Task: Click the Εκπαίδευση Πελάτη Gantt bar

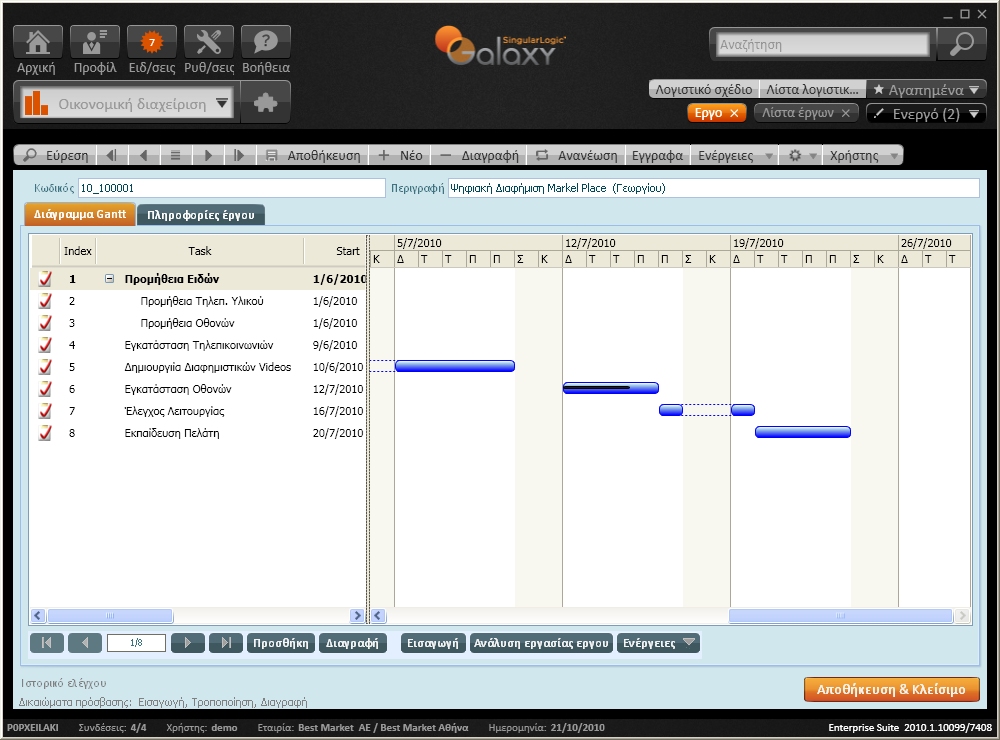Action: pos(802,432)
